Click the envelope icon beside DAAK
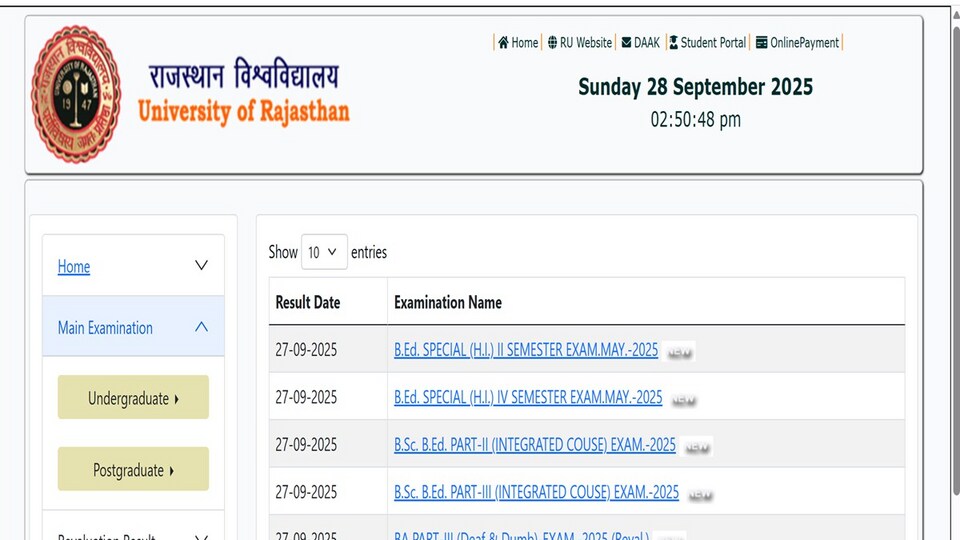The width and height of the screenshot is (960, 540). (x=626, y=43)
